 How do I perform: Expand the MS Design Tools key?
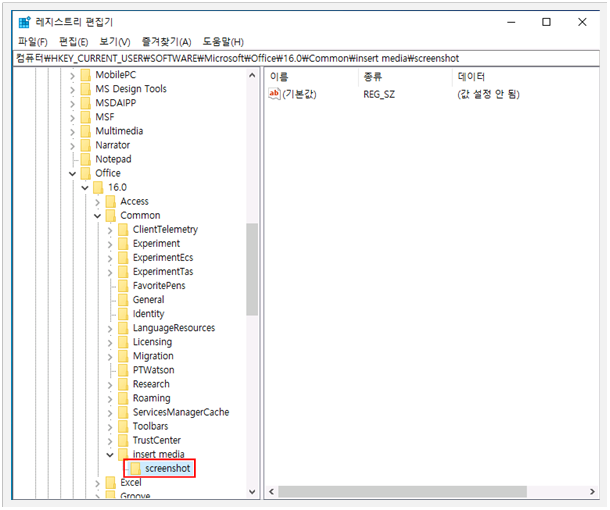pyautogui.click(x=72, y=89)
